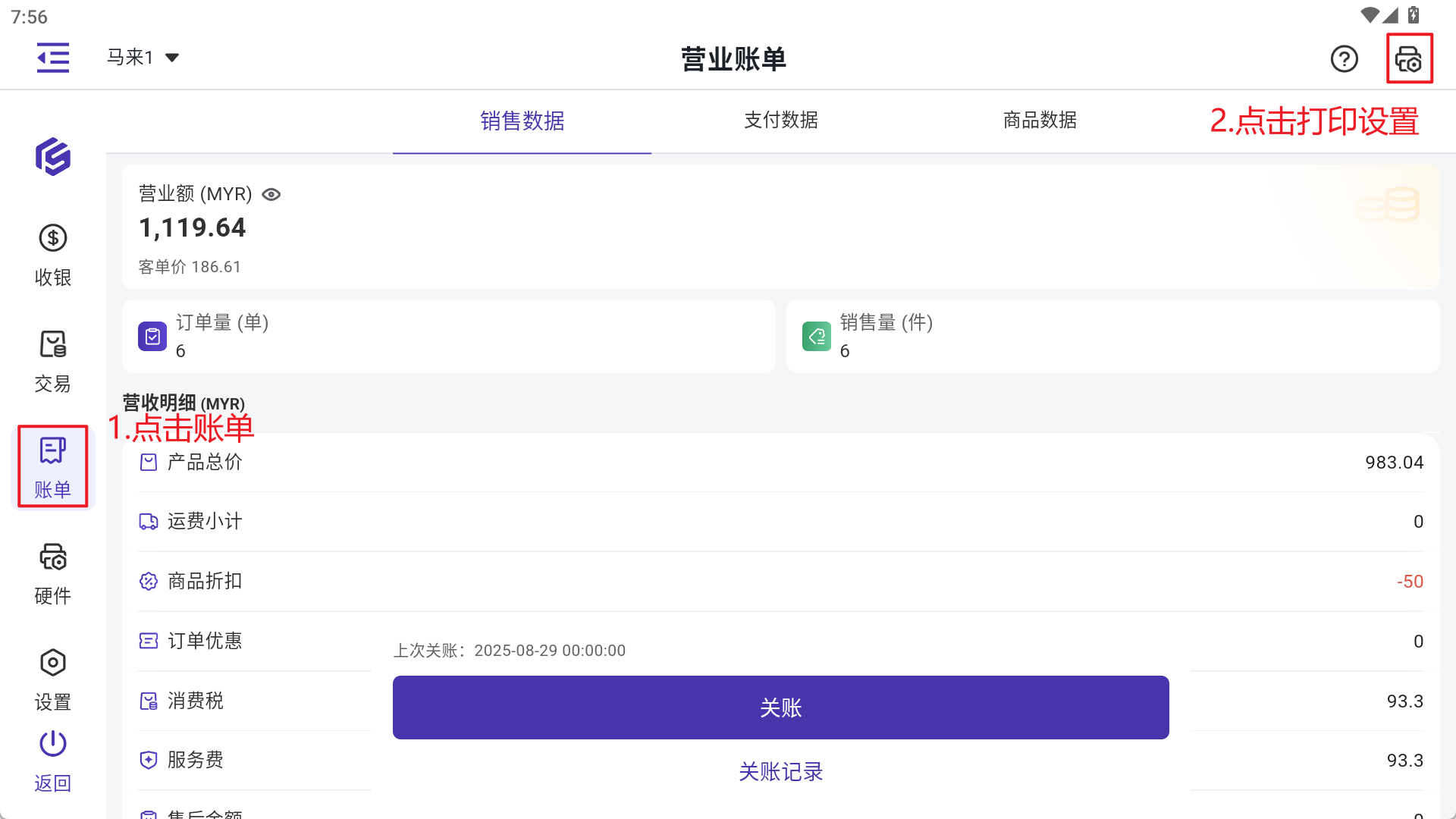Click the 订单量 order count card
Image resolution: width=1456 pixels, height=819 pixels.
coord(448,336)
